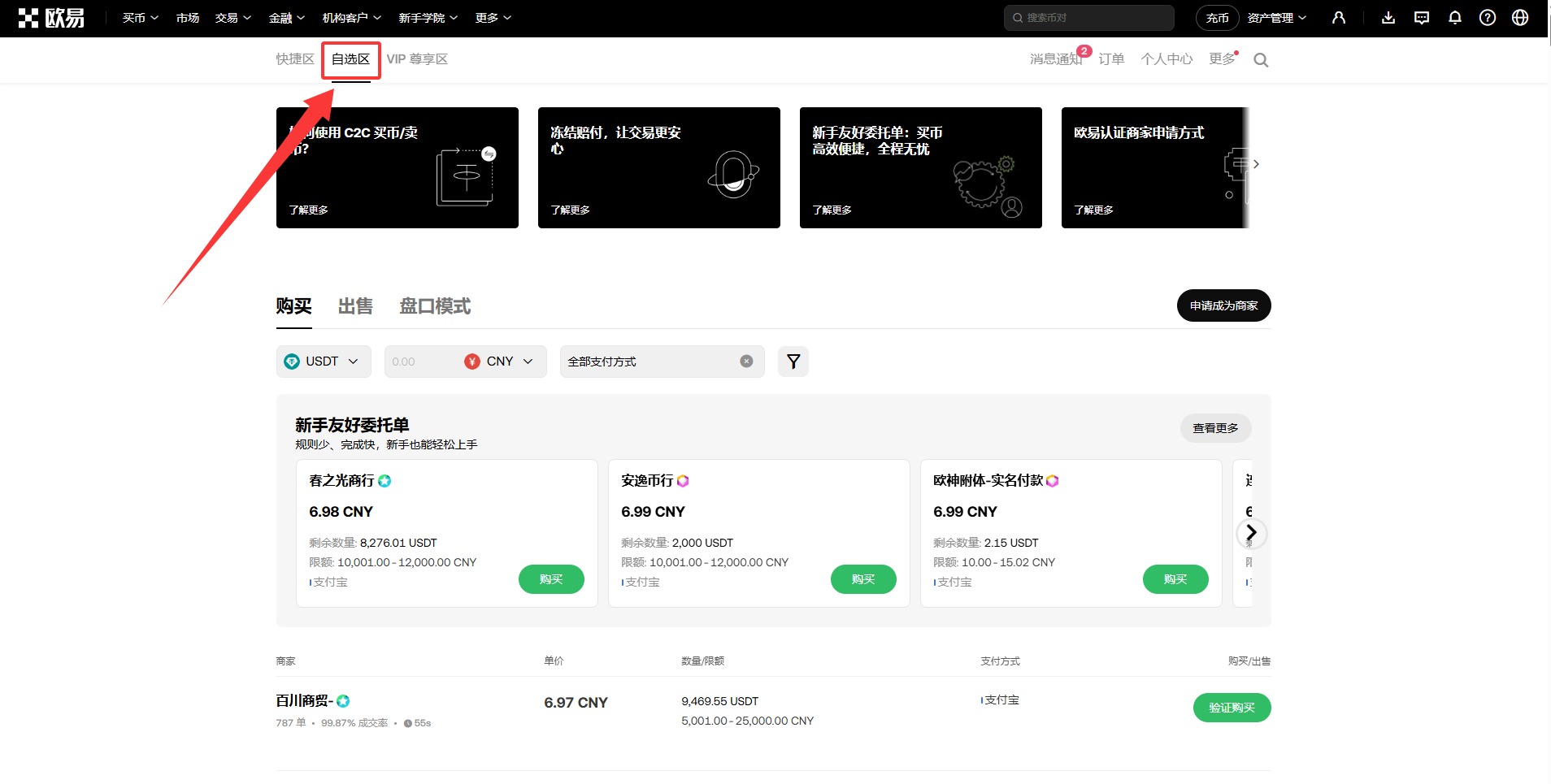1551x784 pixels.
Task: Switch to 盘口模式 tab
Action: (435, 306)
